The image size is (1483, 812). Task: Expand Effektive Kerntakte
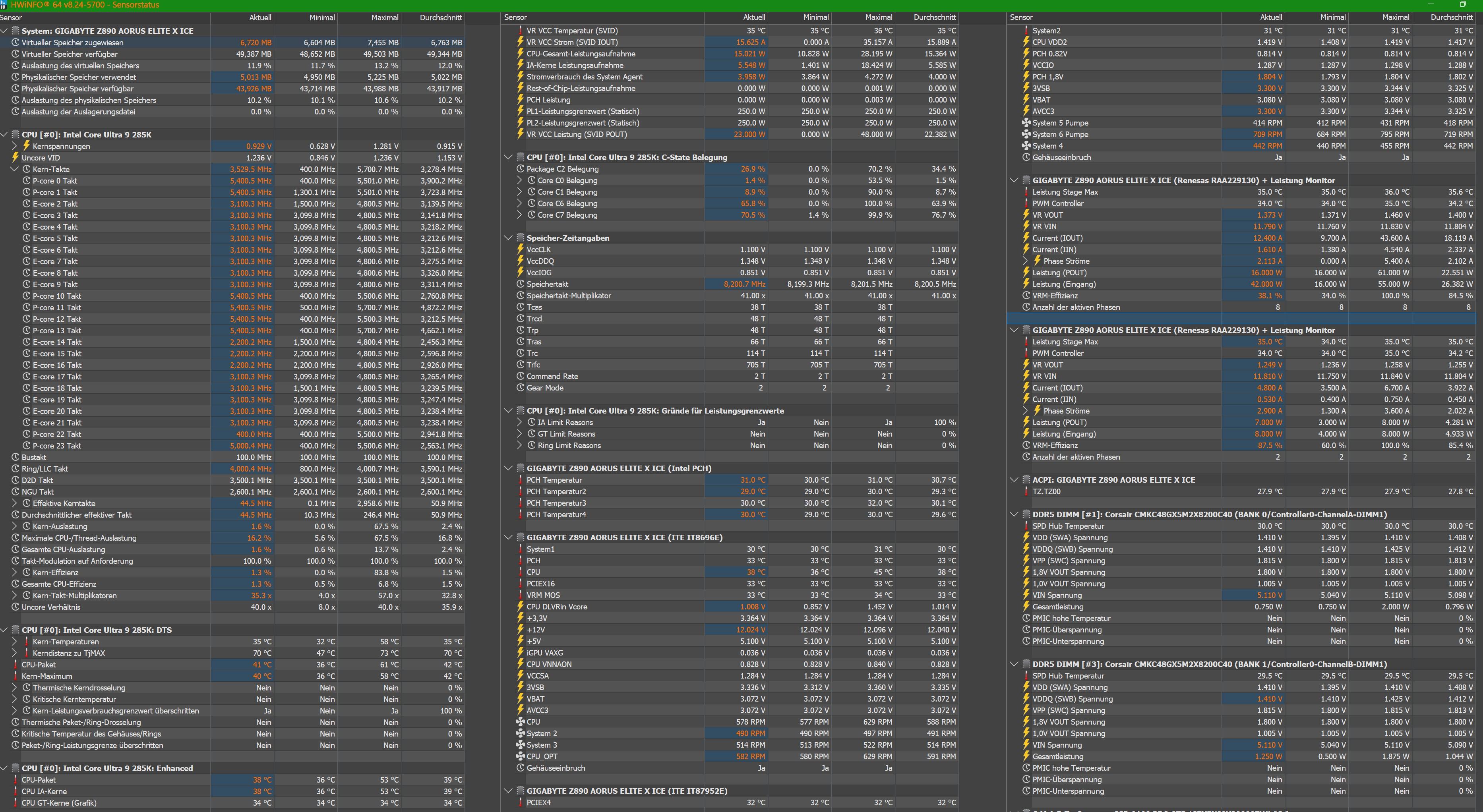click(x=15, y=503)
